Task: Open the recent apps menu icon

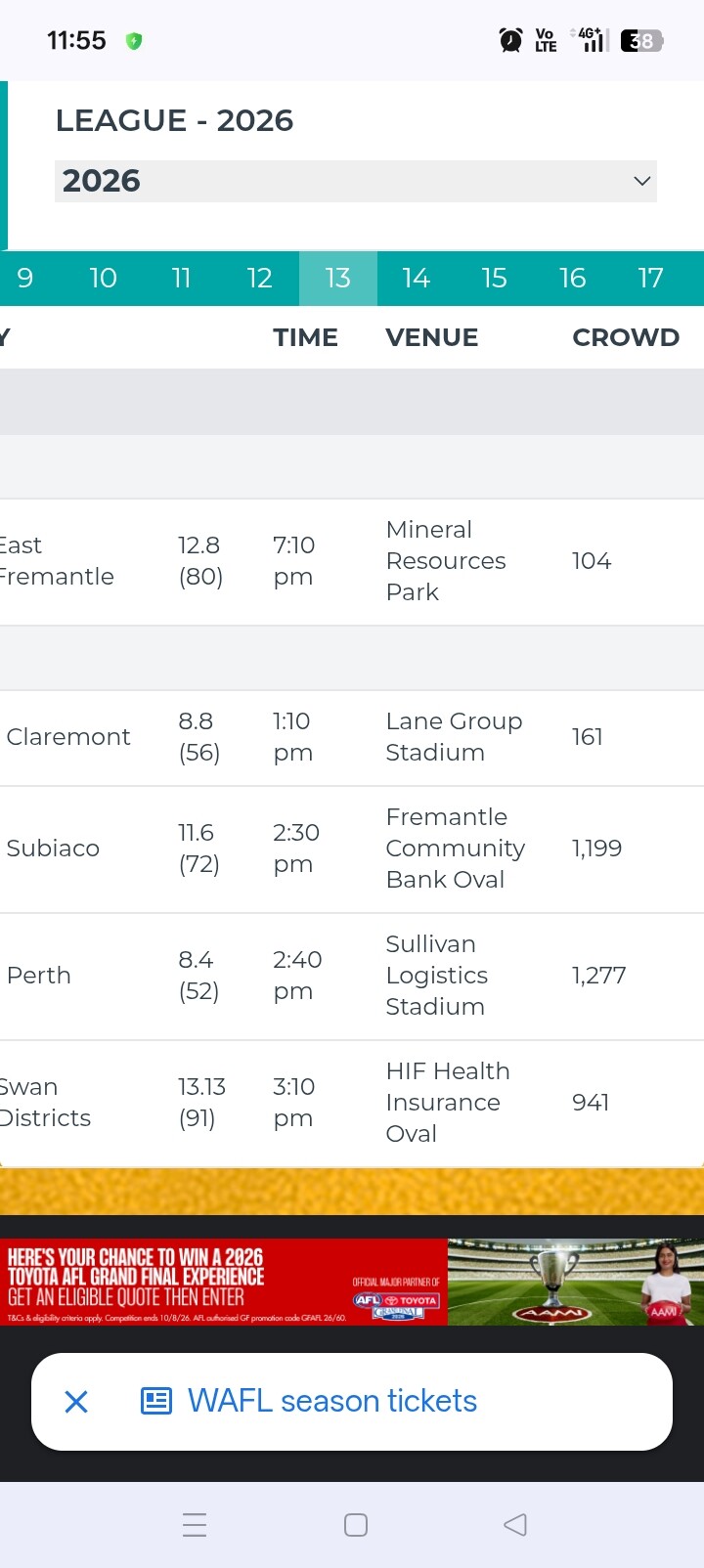Action: pos(195,1525)
